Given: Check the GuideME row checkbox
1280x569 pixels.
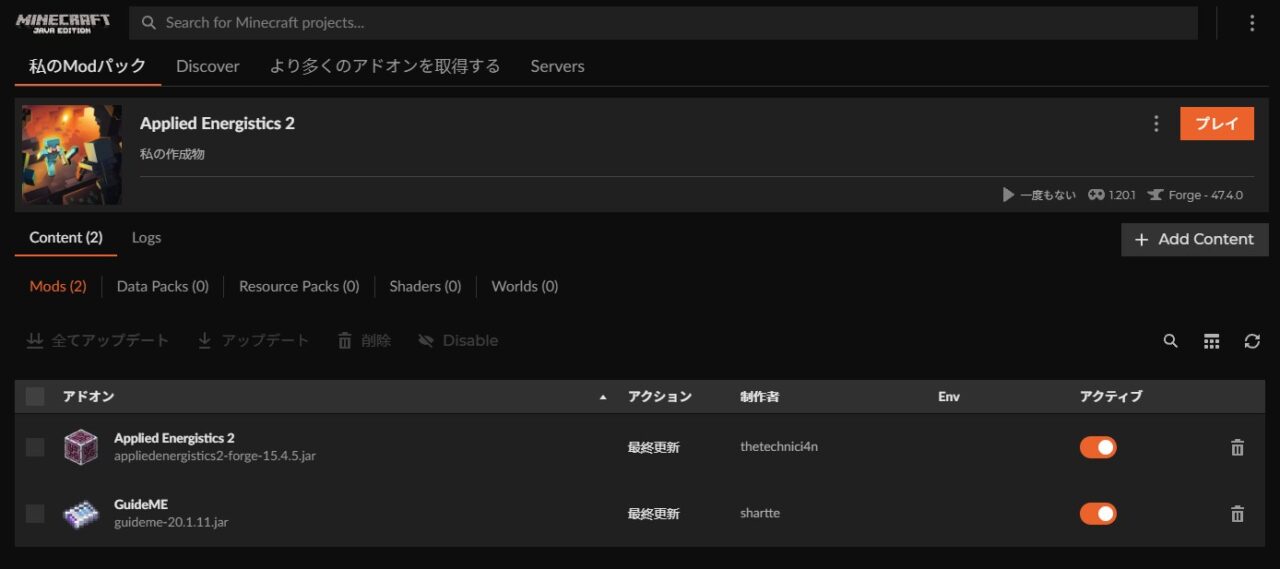Looking at the screenshot, I should (x=35, y=513).
